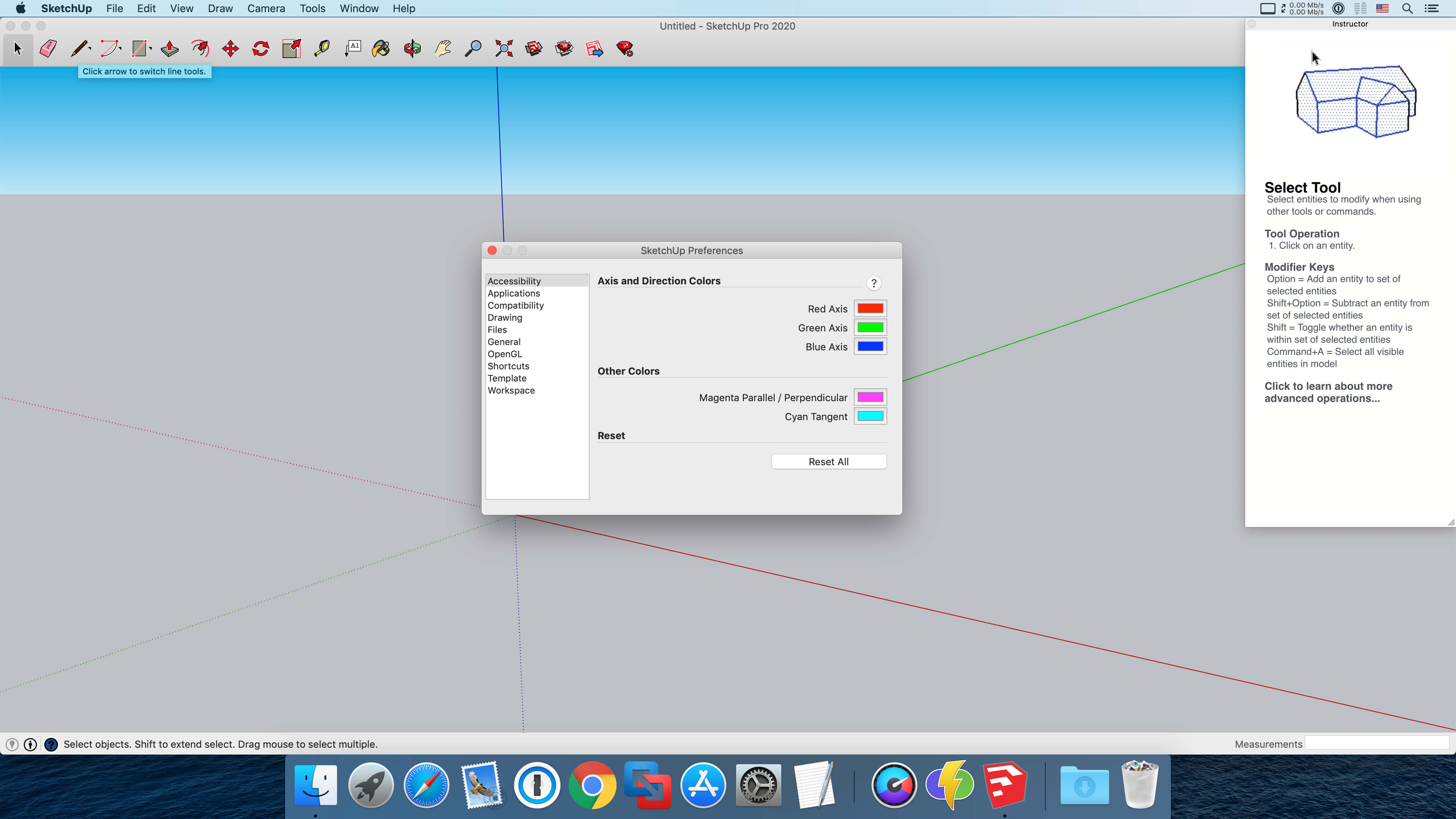
Task: Select the Push/Pull tool
Action: pyautogui.click(x=169, y=49)
